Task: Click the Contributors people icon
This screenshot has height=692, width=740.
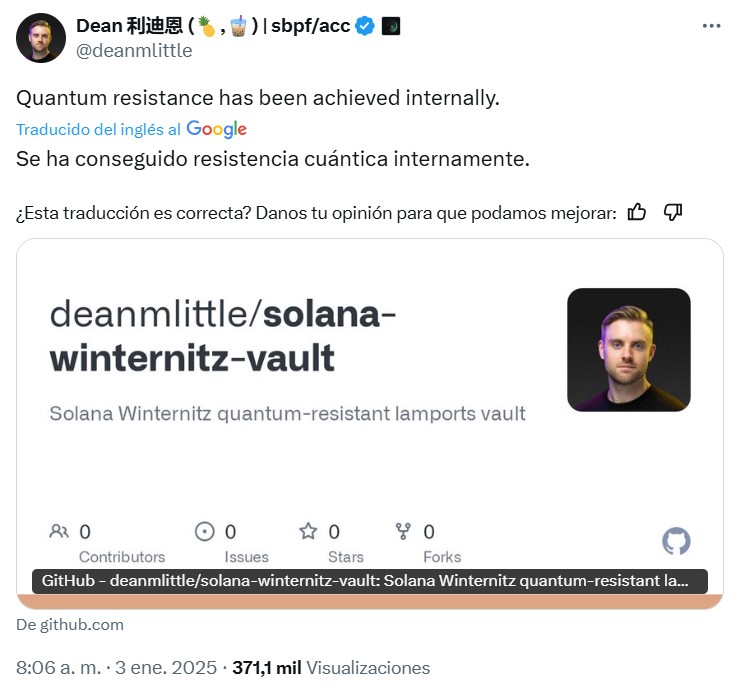Action: pyautogui.click(x=59, y=531)
